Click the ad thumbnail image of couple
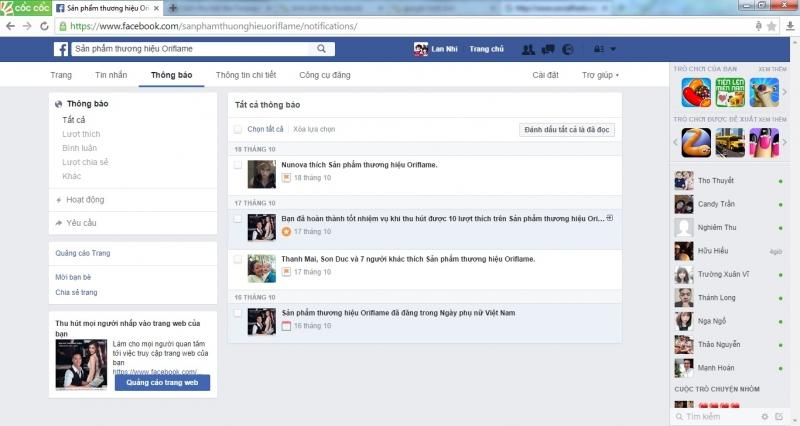This screenshot has width=800, height=426. point(81,365)
